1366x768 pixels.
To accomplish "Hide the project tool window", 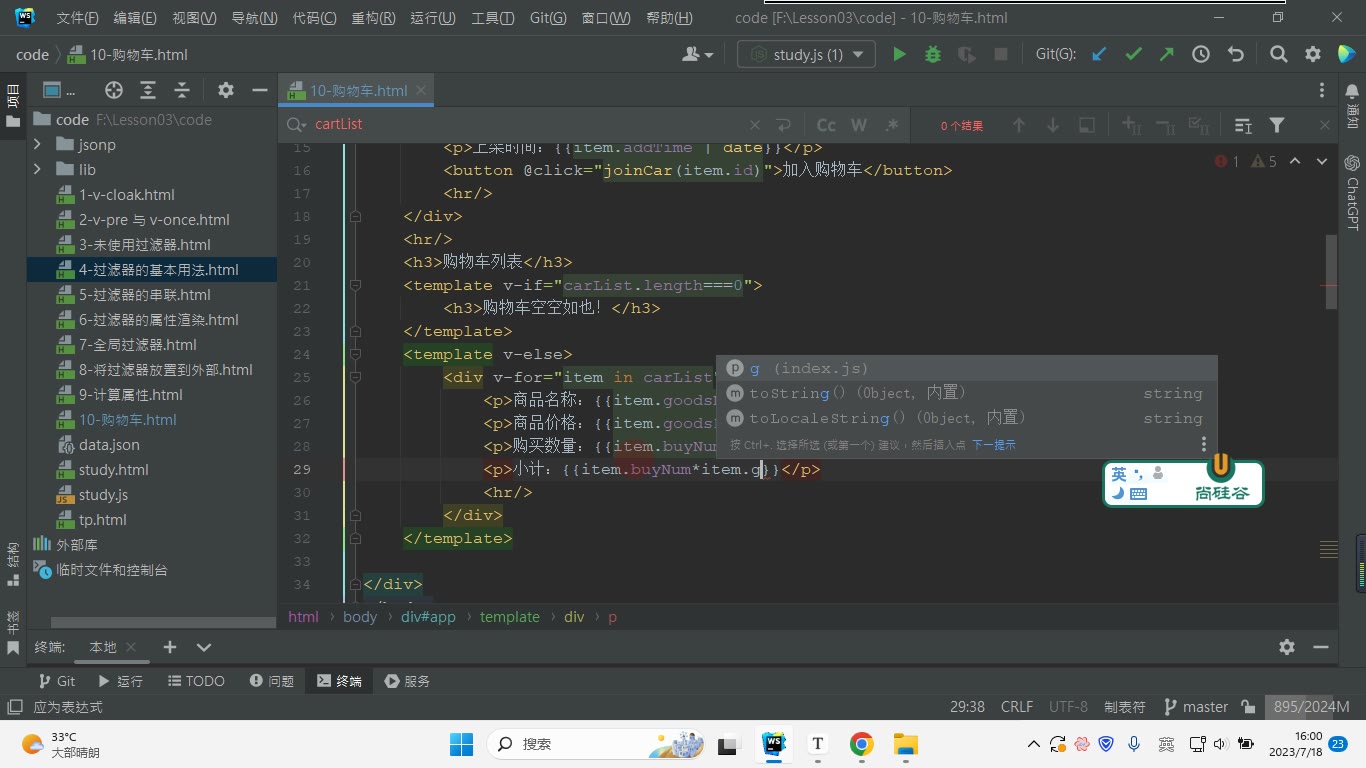I will click(260, 90).
